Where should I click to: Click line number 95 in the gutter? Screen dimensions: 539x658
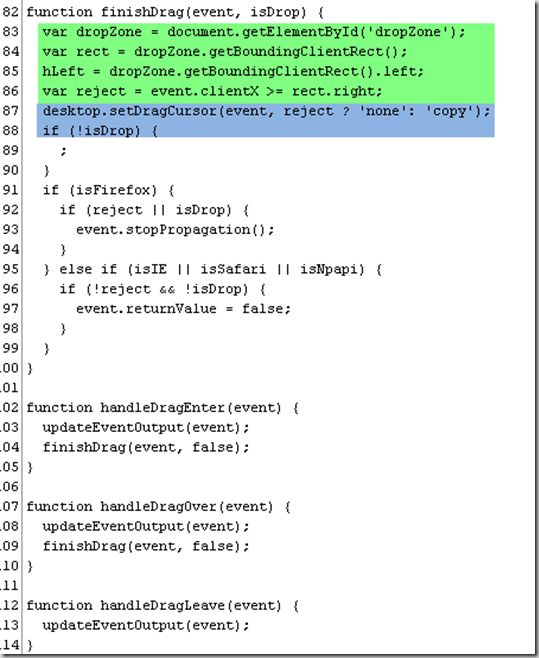[10, 269]
